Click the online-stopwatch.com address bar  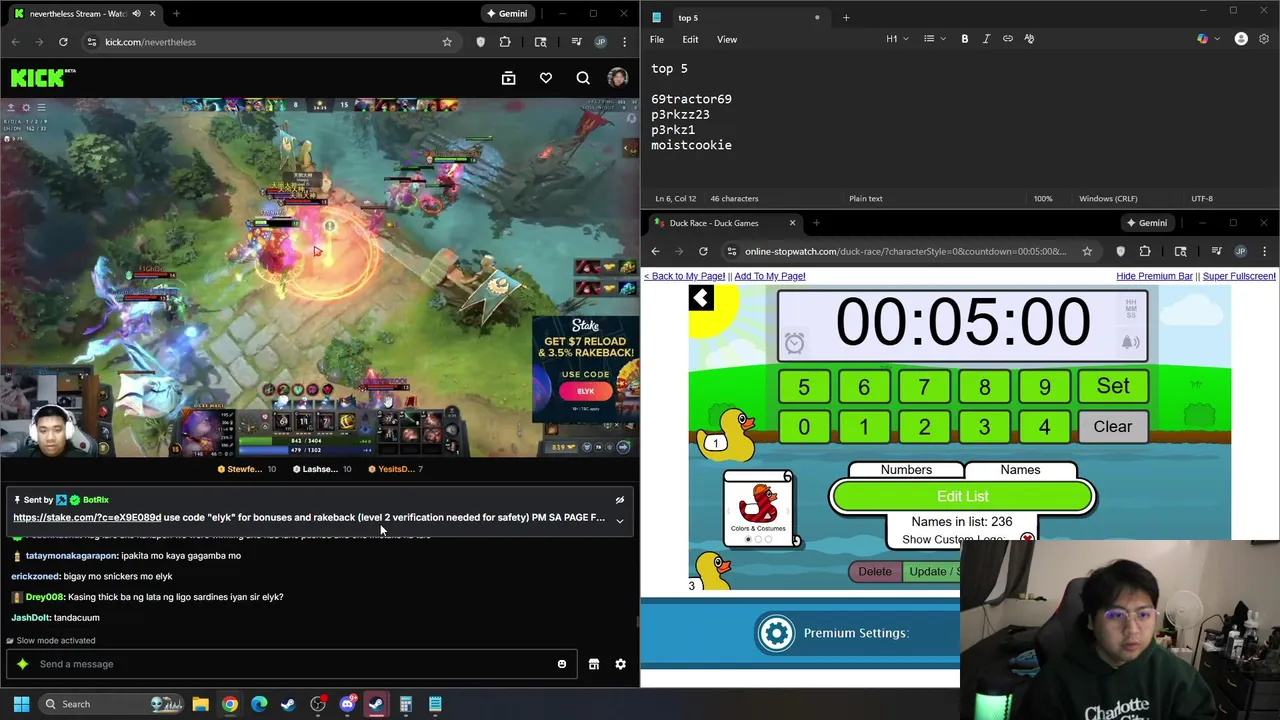point(905,251)
